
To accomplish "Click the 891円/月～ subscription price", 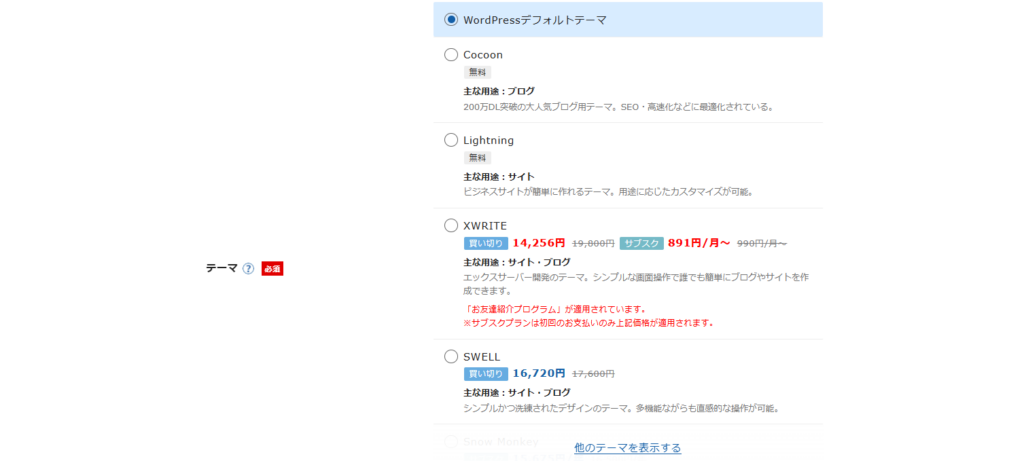I will point(699,243).
